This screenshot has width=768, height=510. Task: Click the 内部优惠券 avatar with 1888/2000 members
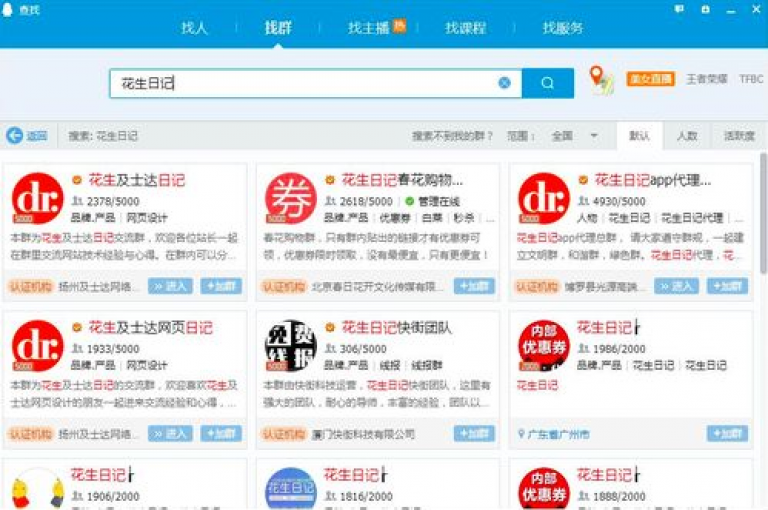(544, 489)
